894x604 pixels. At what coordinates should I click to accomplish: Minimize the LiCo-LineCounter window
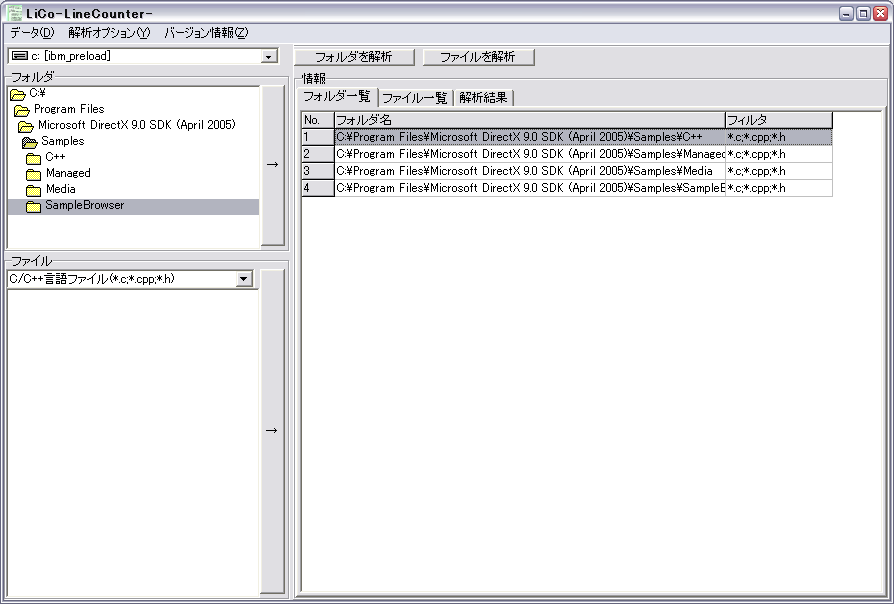point(847,14)
